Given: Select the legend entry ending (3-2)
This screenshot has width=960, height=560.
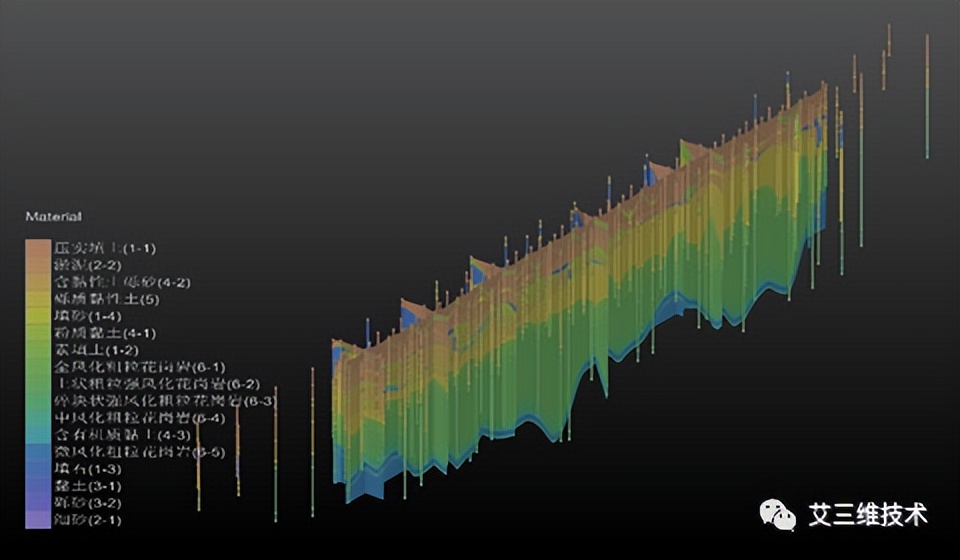Looking at the screenshot, I should click(x=88, y=504).
